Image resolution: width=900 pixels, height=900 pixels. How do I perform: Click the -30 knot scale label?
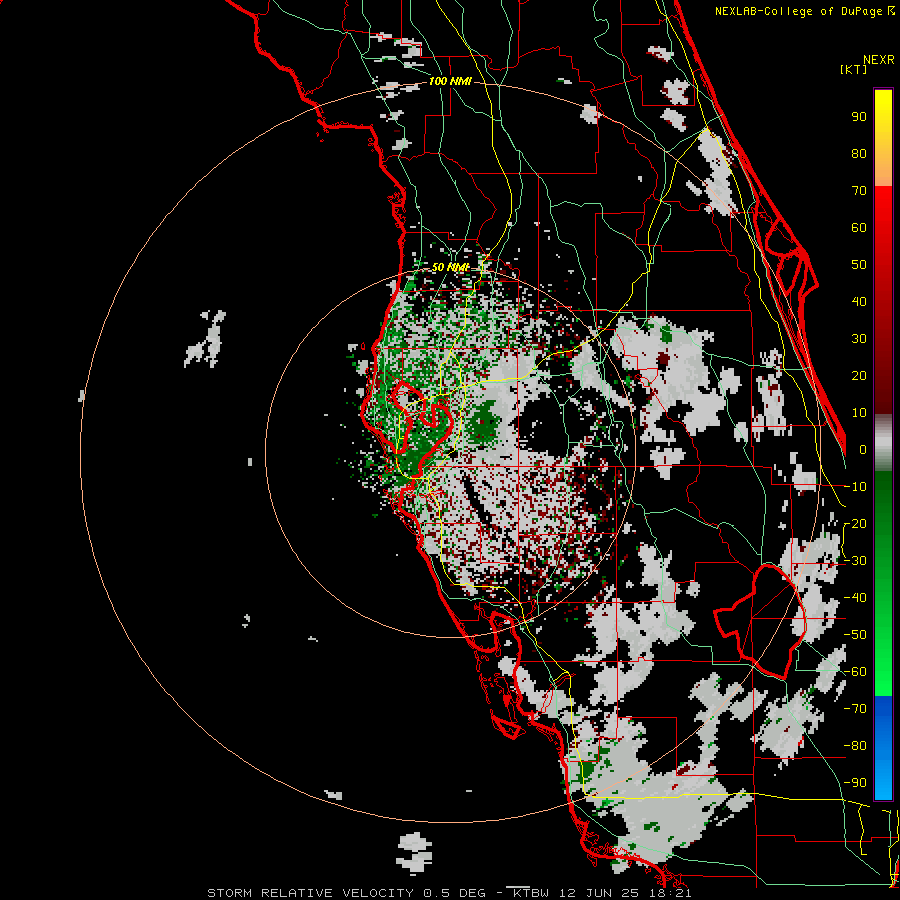click(x=855, y=561)
